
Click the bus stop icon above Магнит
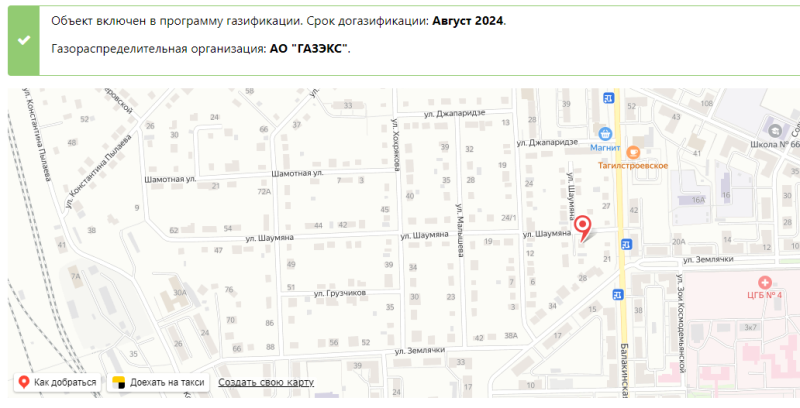(x=608, y=96)
